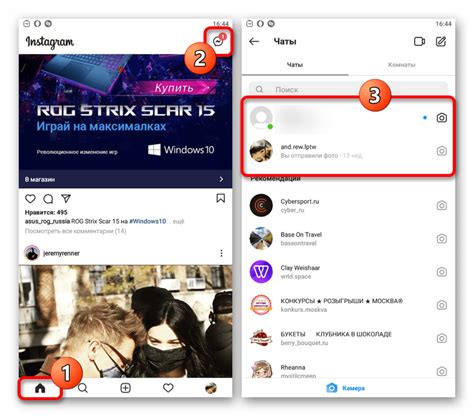Save the post using the bookmark icon

pyautogui.click(x=220, y=198)
